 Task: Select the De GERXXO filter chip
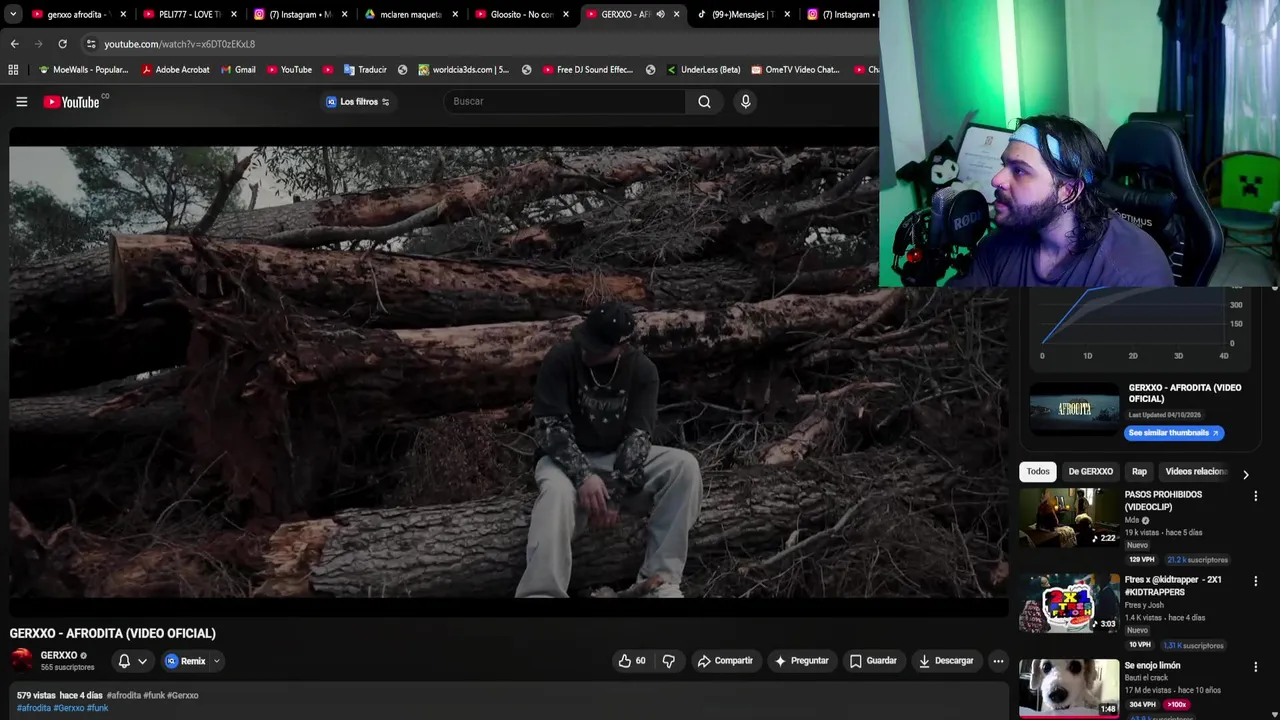click(x=1090, y=471)
